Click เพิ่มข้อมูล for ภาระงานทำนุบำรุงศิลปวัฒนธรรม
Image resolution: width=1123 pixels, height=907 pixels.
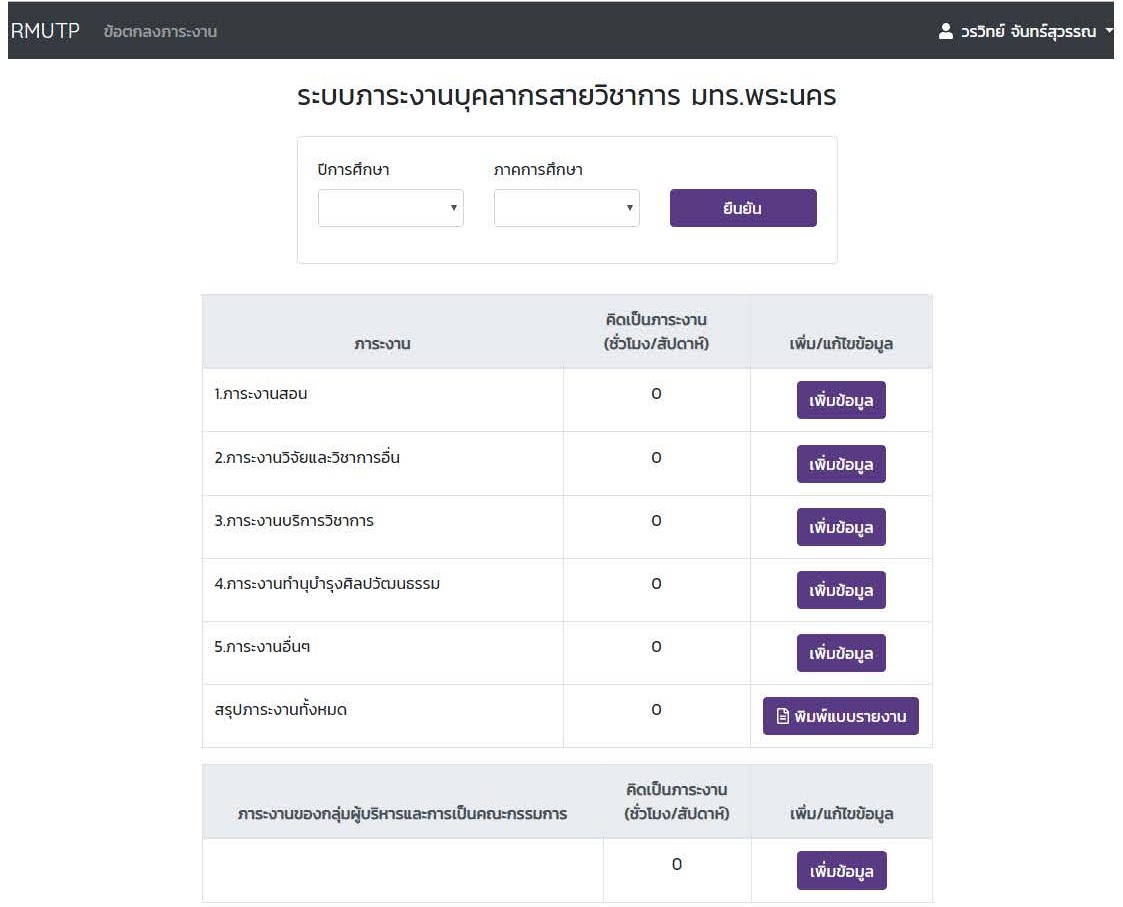pos(840,590)
